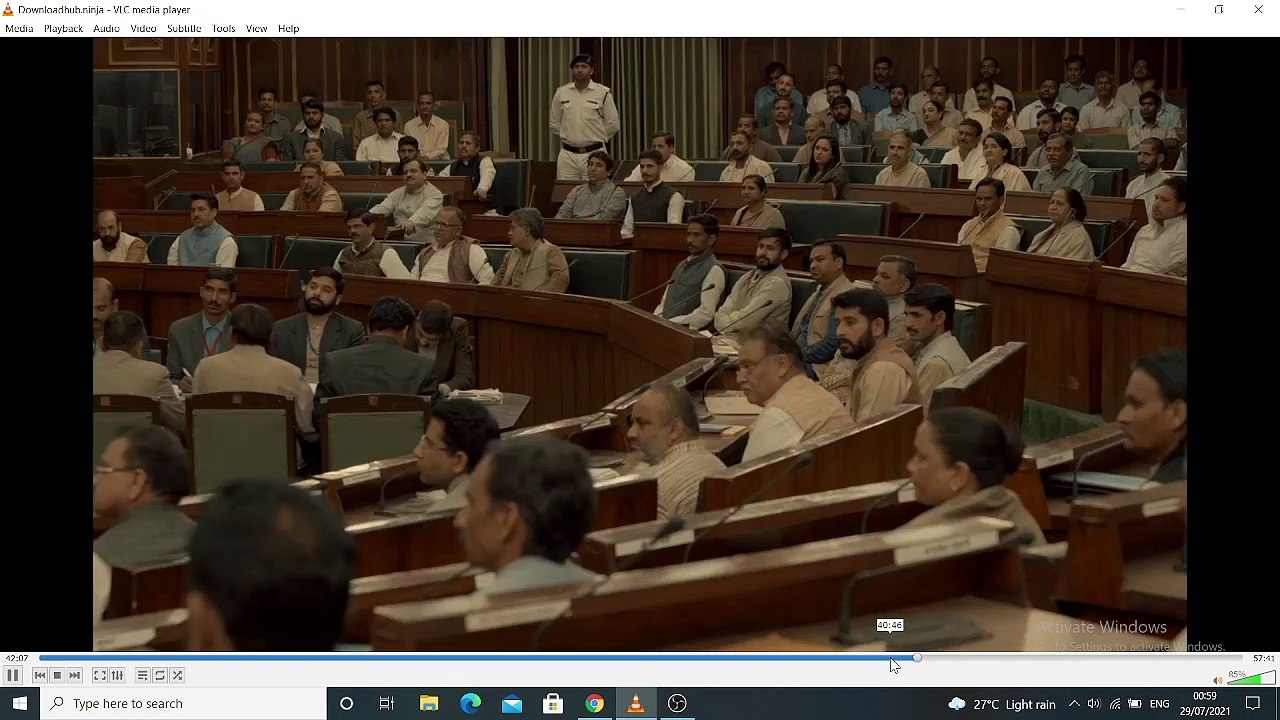Check the battery status tray icon

[x=1135, y=704]
